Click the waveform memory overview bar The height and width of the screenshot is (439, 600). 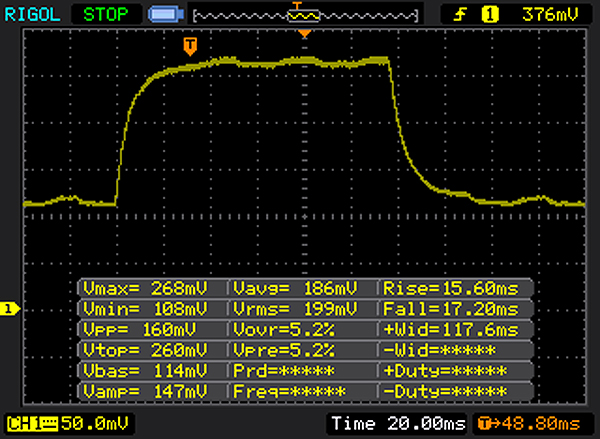point(305,16)
